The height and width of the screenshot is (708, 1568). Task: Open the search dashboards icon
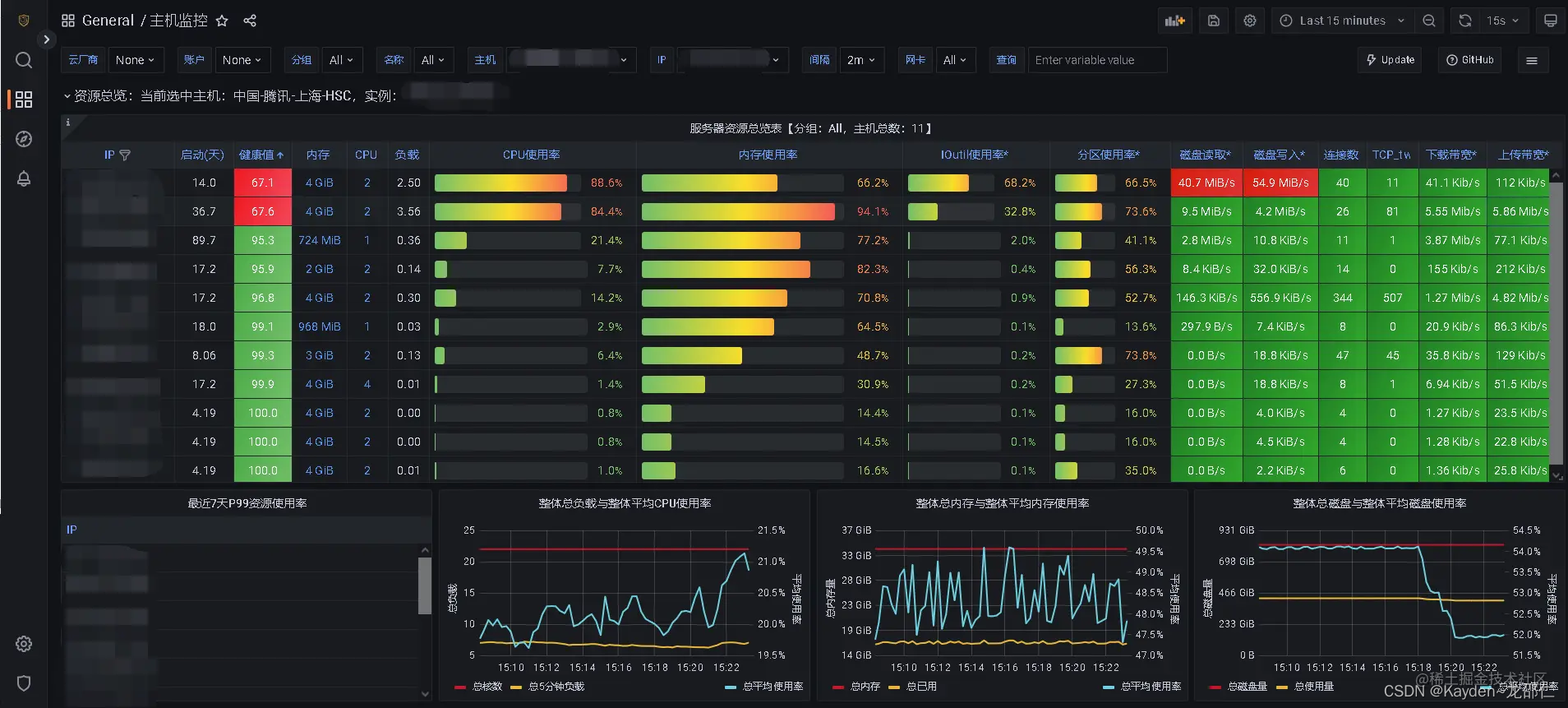24,60
